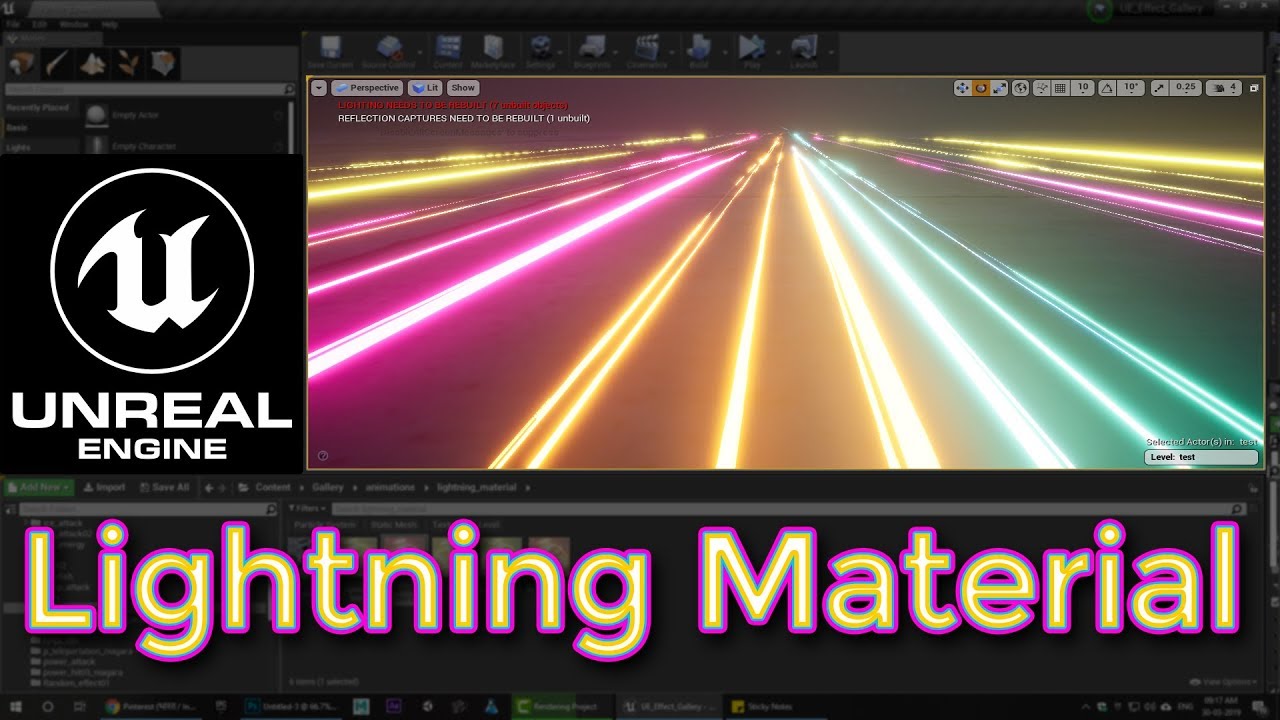This screenshot has width=1280, height=720.
Task: Open the Help menu
Action: pos(110,23)
